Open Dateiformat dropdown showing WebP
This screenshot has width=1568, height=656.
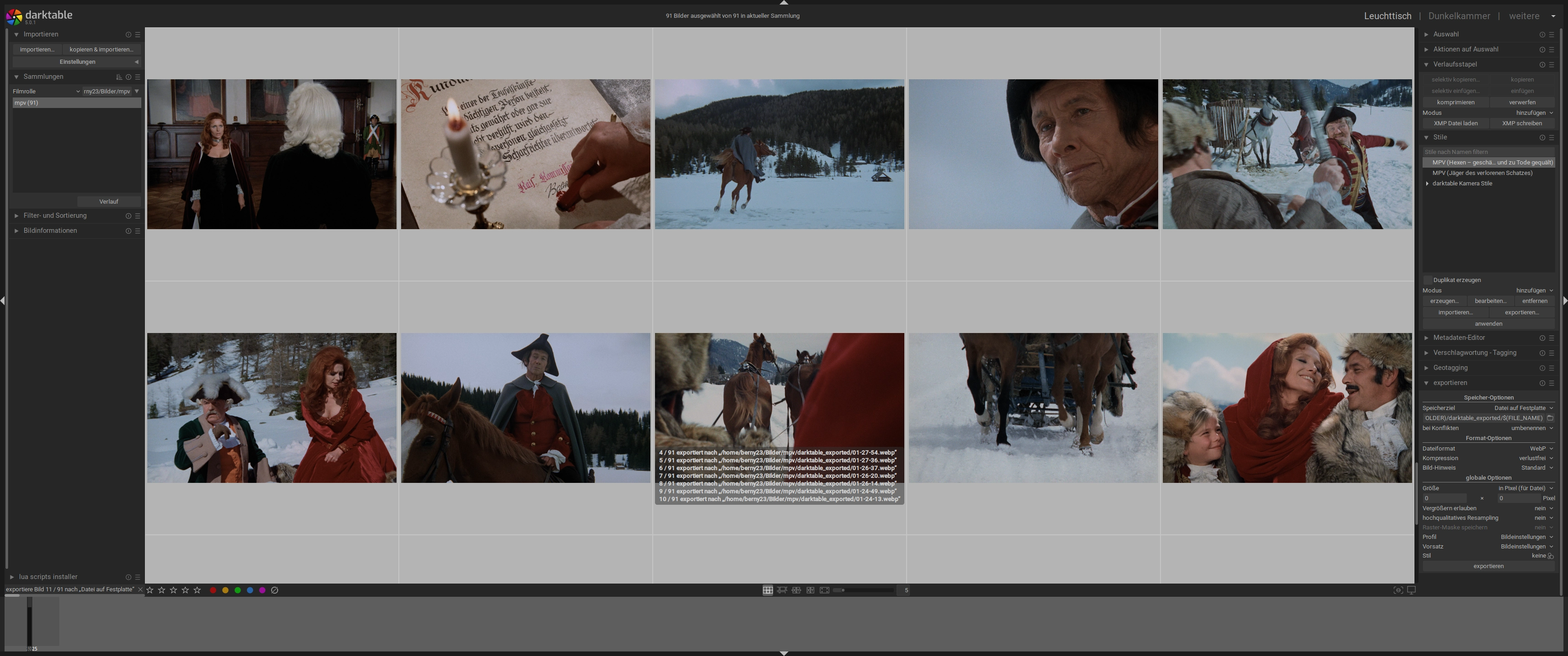(1488, 449)
